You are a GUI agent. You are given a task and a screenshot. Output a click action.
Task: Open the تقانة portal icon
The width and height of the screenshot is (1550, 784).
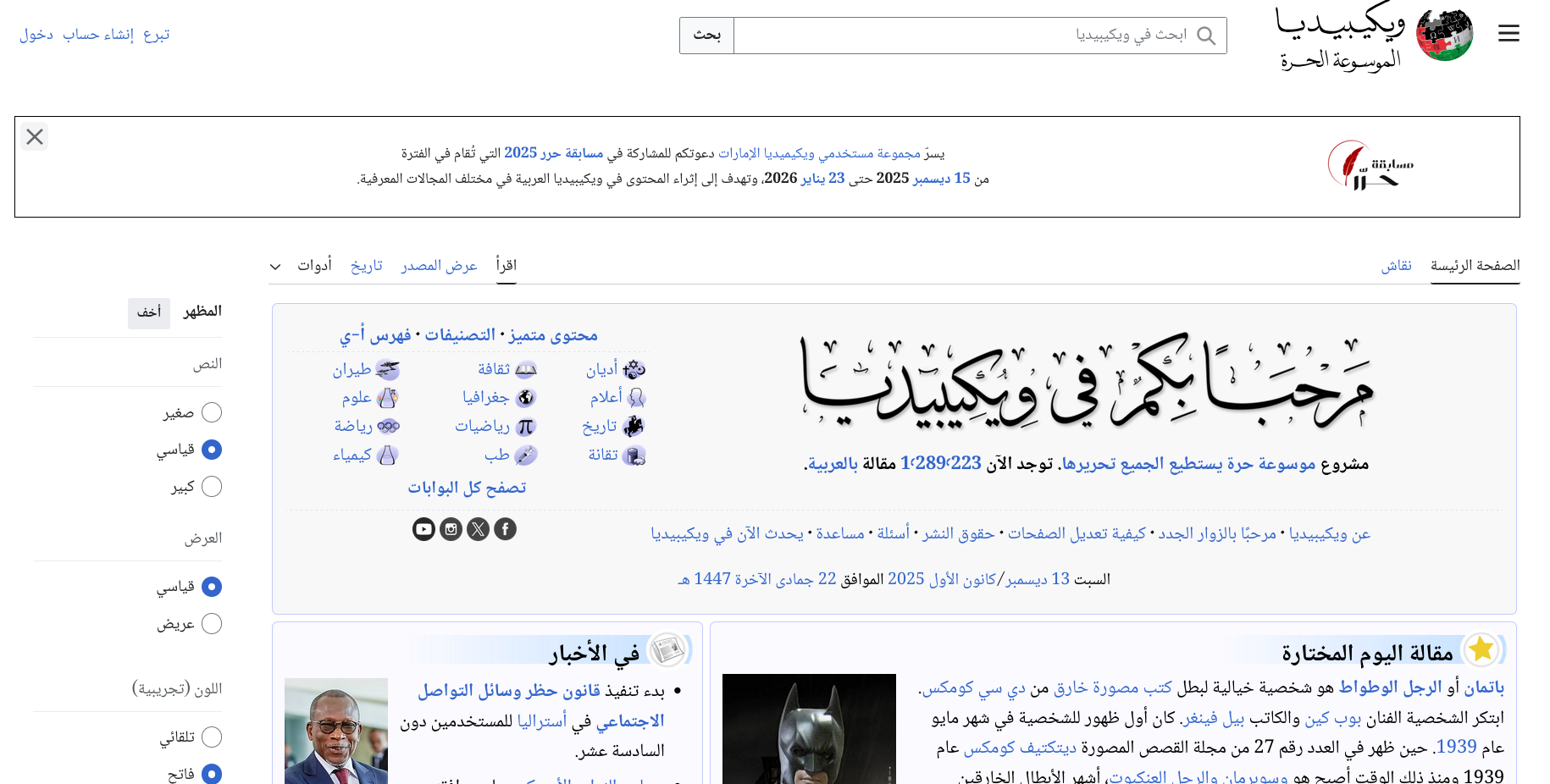point(634,455)
